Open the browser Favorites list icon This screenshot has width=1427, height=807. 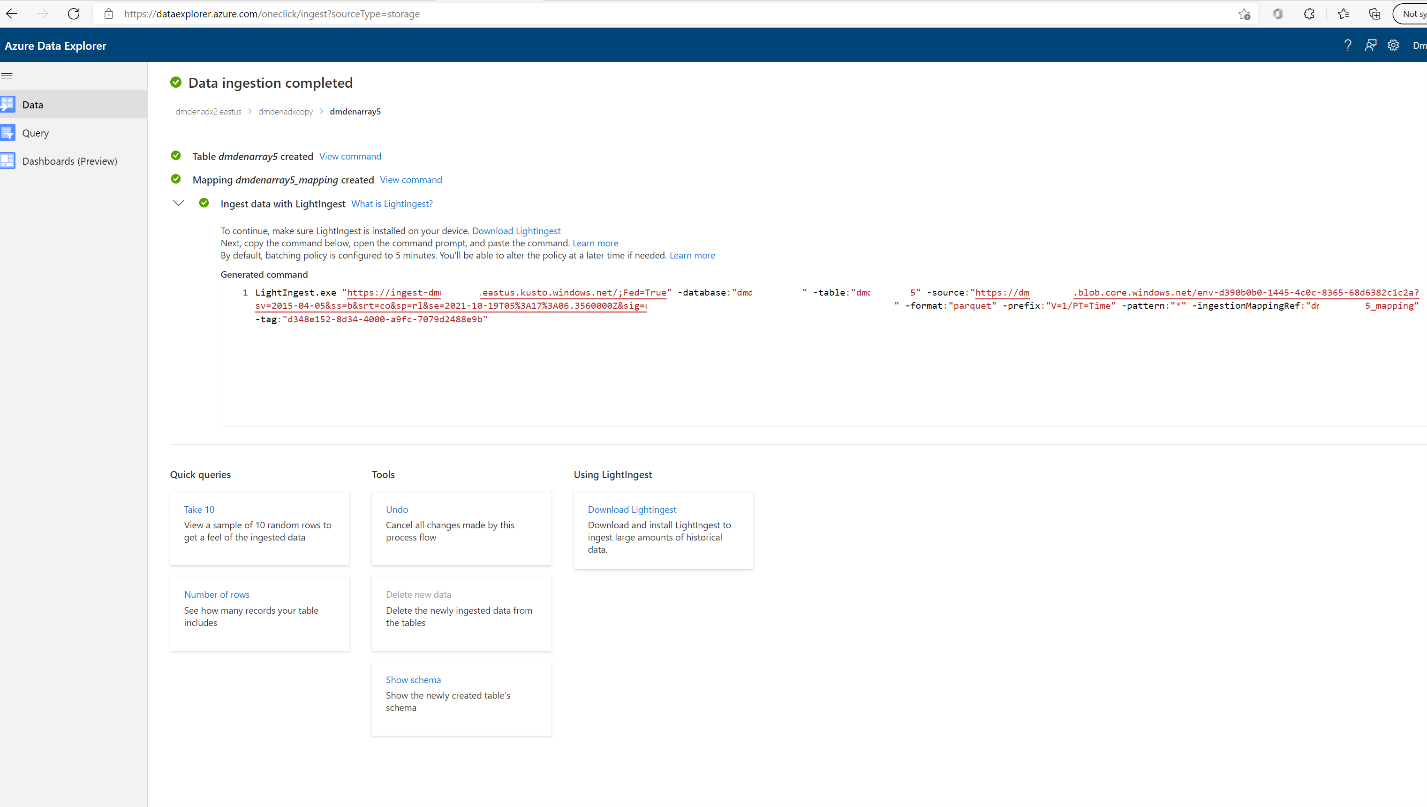(1343, 14)
